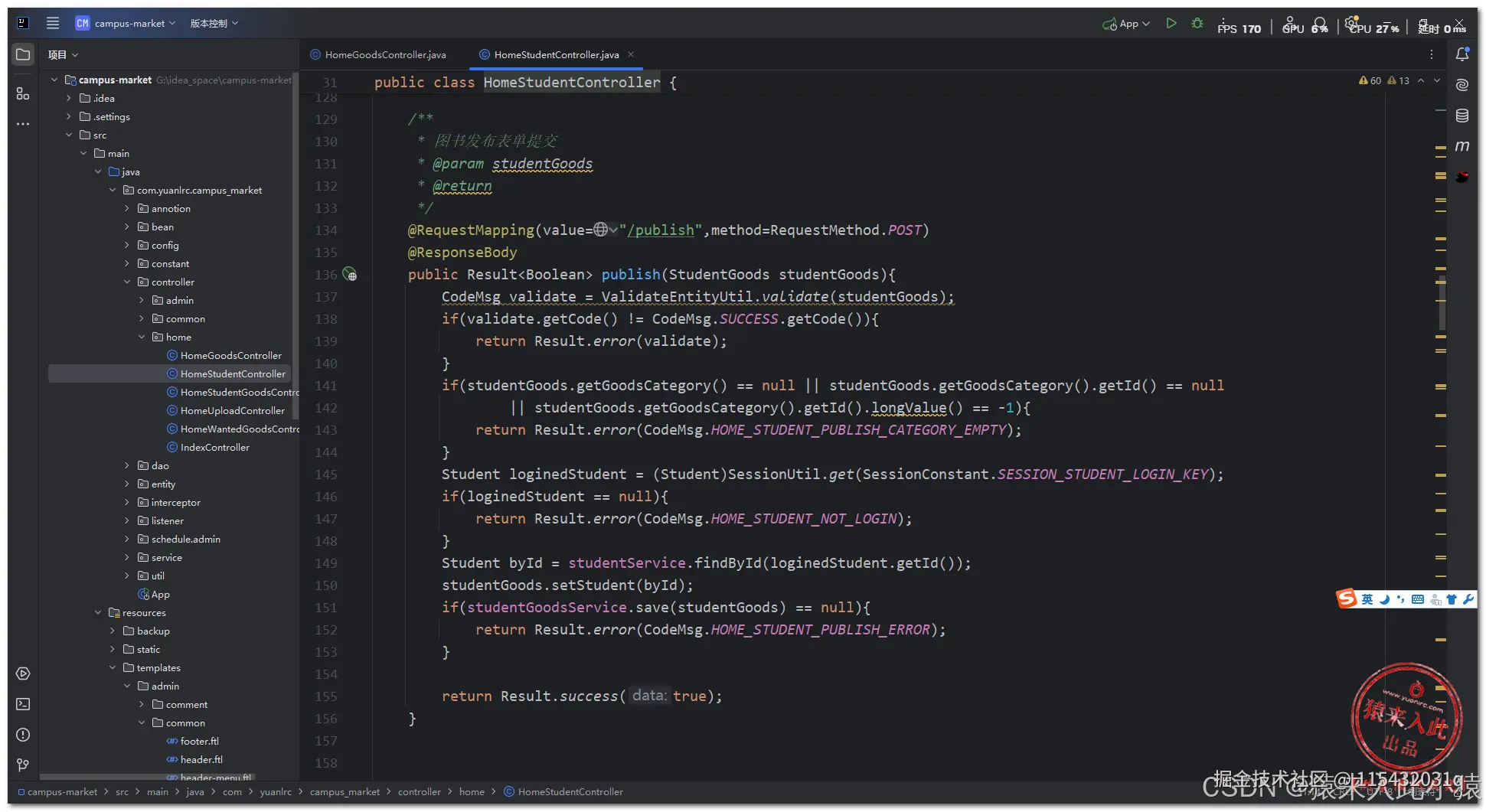Collapse the src folder
Screen dimensions: 1486x812
pos(69,135)
